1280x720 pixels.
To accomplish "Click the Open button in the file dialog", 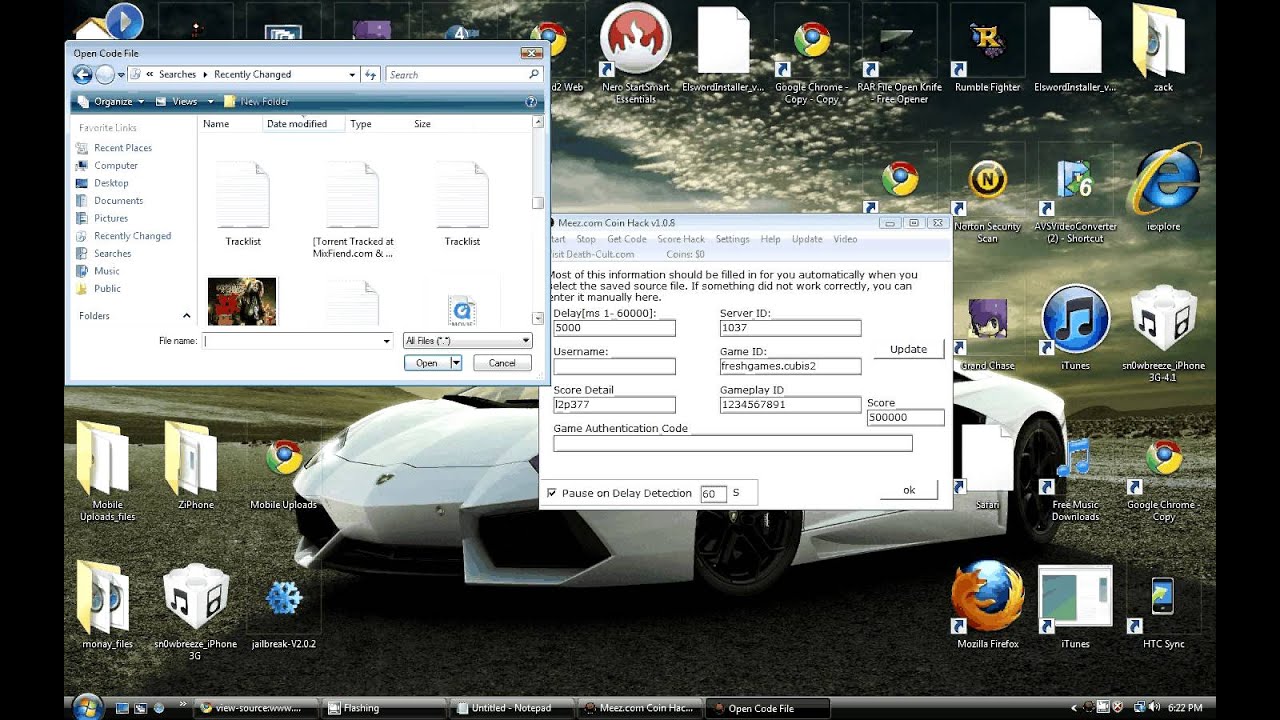I will pos(427,363).
